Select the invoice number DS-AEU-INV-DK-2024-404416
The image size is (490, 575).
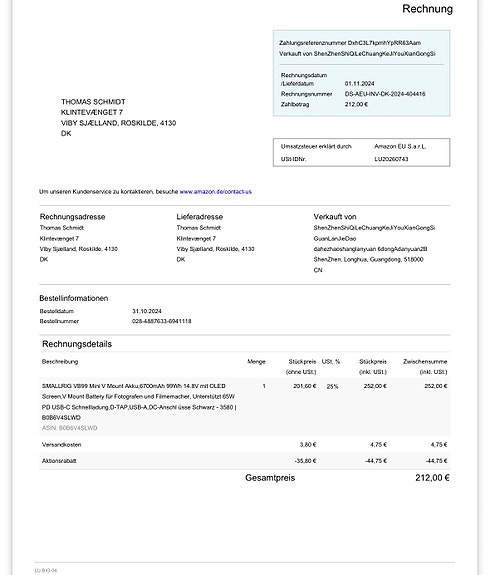point(385,94)
